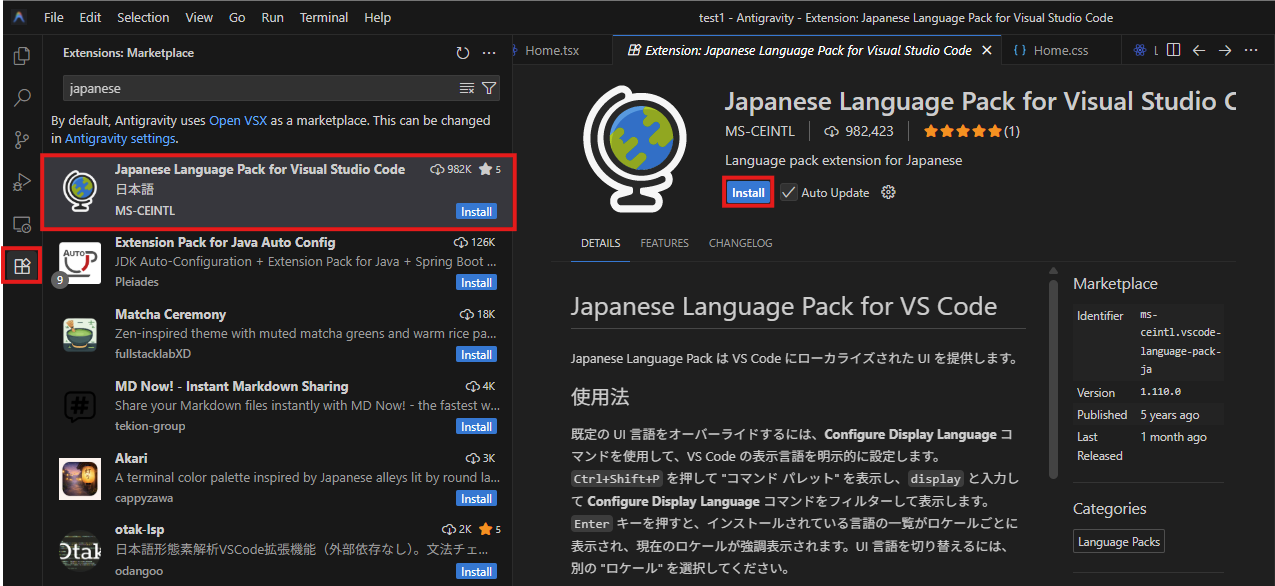
Task: Click the Japanese Language Pack globe list icon
Action: tap(79, 190)
